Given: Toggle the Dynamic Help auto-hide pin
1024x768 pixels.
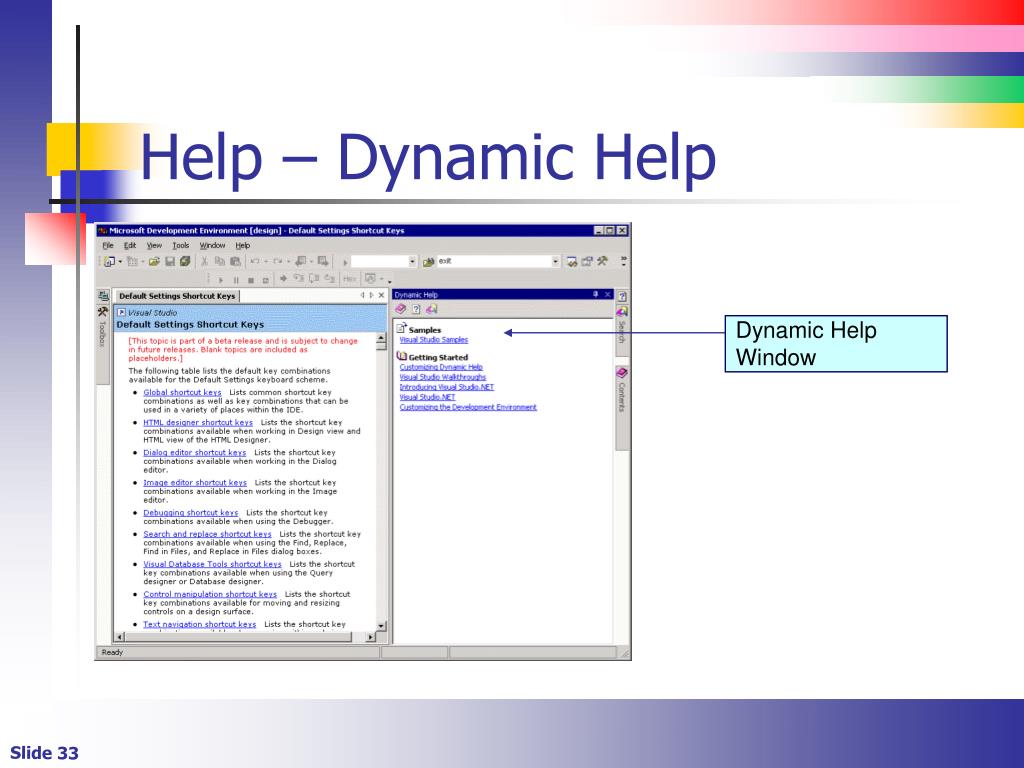Looking at the screenshot, I should (595, 295).
